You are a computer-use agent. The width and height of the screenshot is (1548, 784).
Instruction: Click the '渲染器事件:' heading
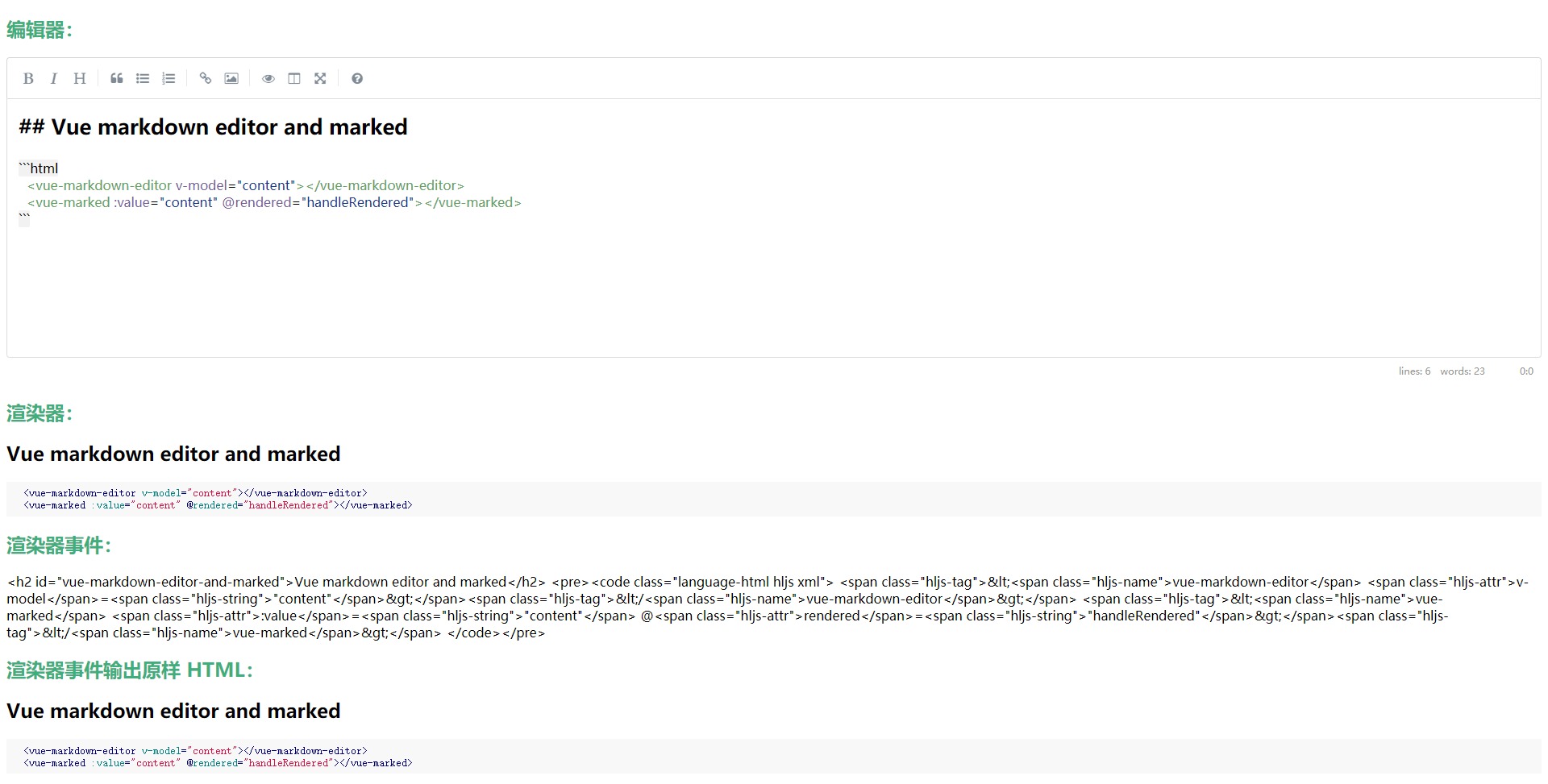[59, 545]
